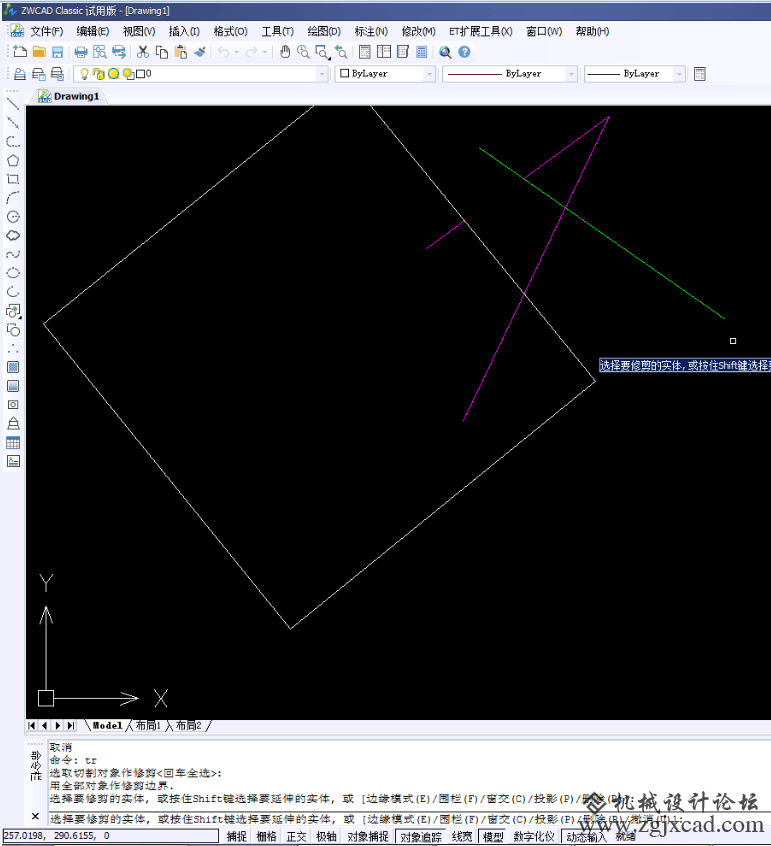Toggle 捕捉 snap mode
The image size is (771, 846).
tap(236, 836)
